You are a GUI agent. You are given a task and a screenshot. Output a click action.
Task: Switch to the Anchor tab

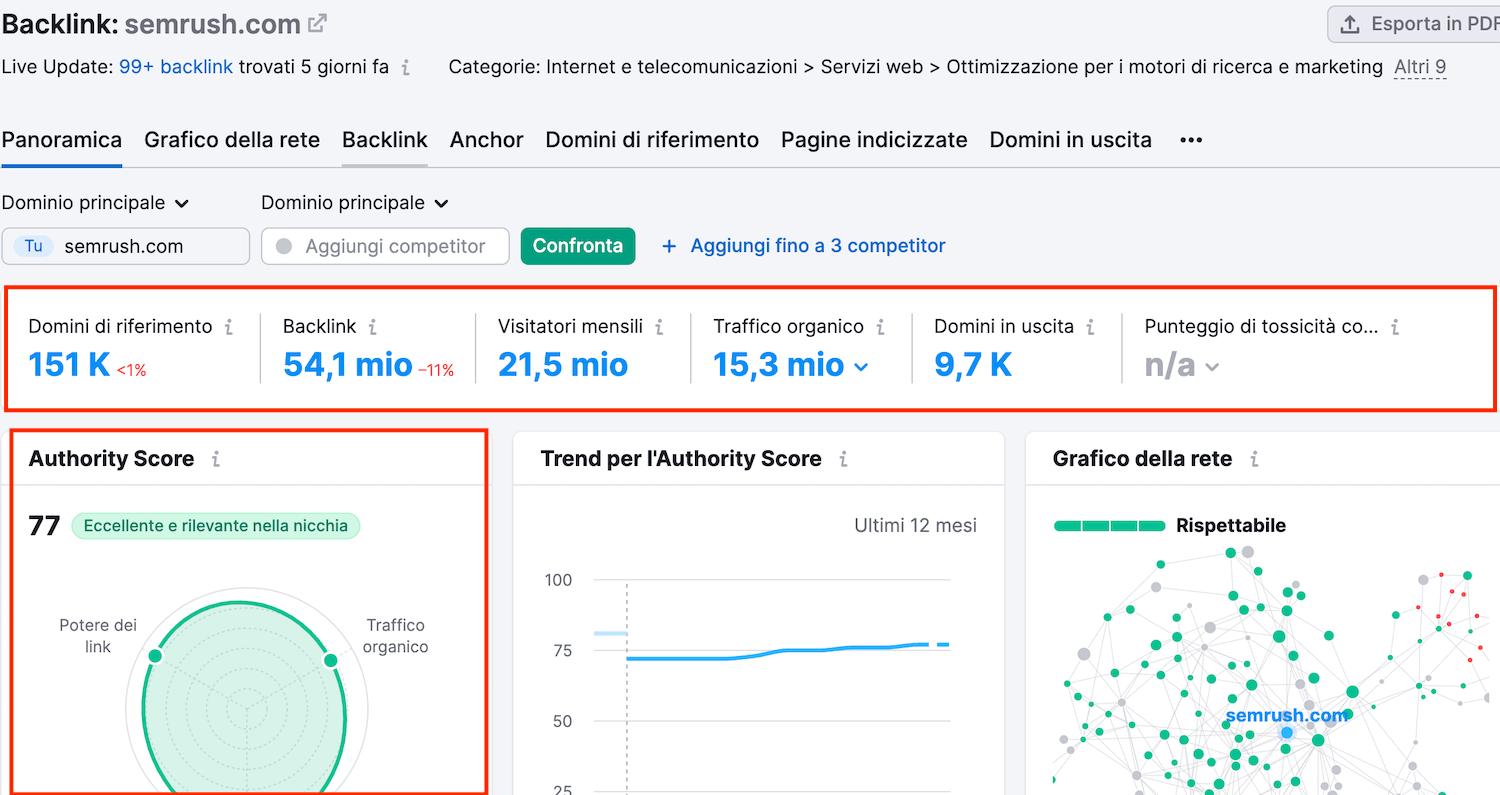point(487,140)
